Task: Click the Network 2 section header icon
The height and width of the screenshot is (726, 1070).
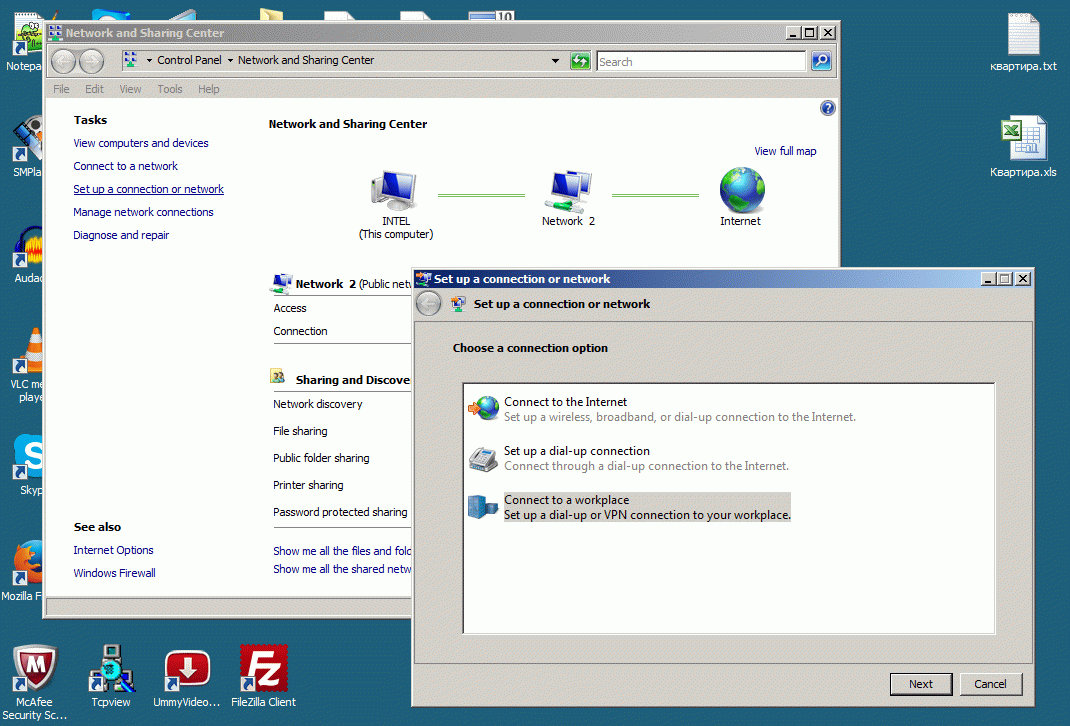Action: [281, 284]
